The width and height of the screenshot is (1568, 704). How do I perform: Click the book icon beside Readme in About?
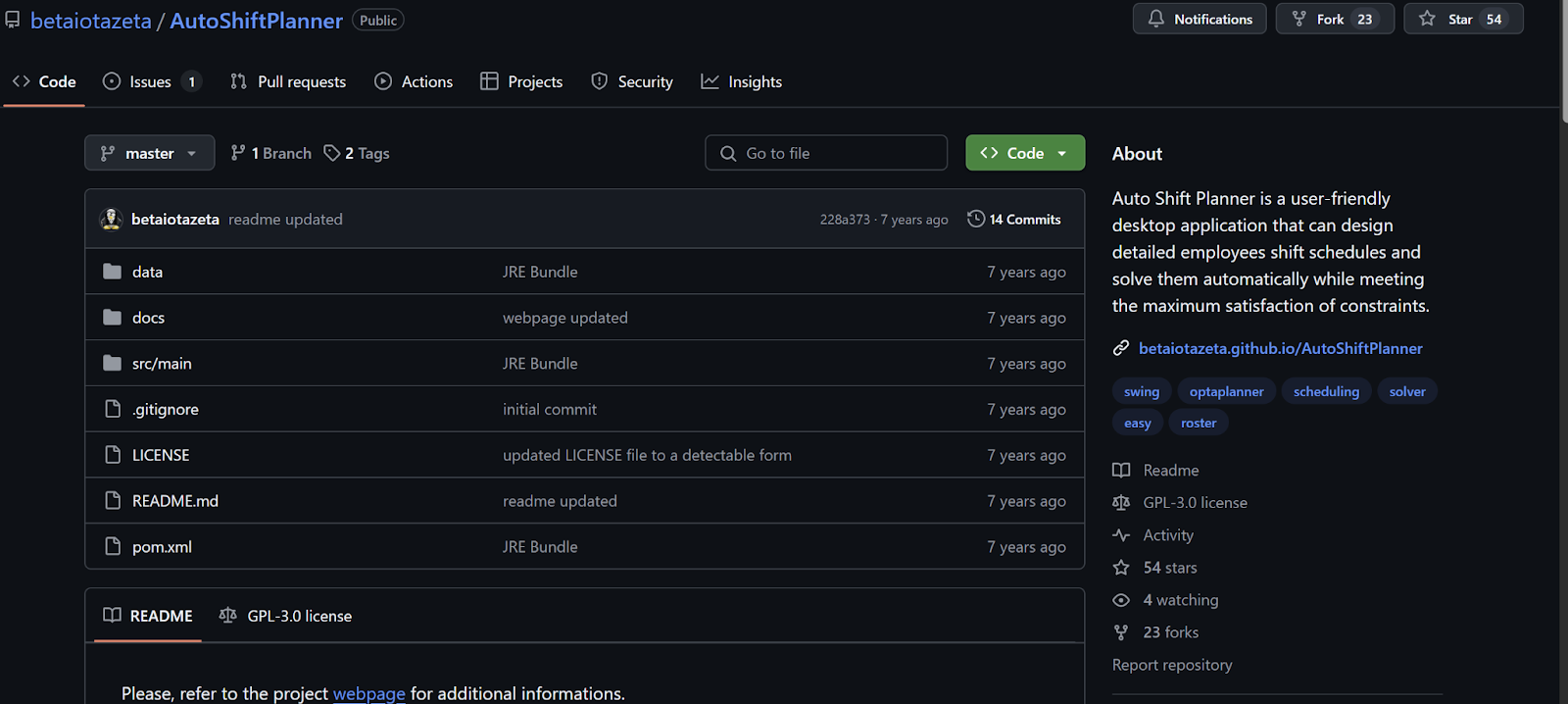pos(1121,471)
